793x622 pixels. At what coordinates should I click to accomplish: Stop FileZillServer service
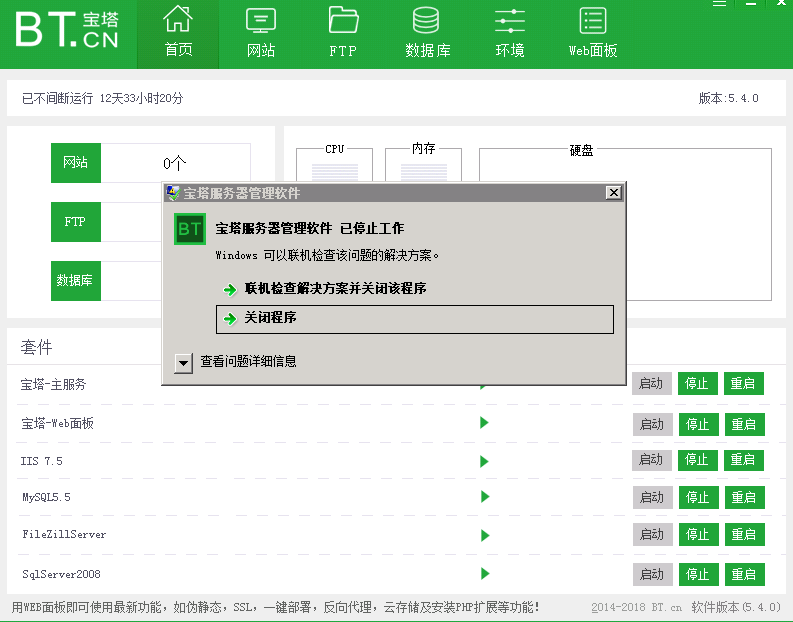pyautogui.click(x=698, y=535)
